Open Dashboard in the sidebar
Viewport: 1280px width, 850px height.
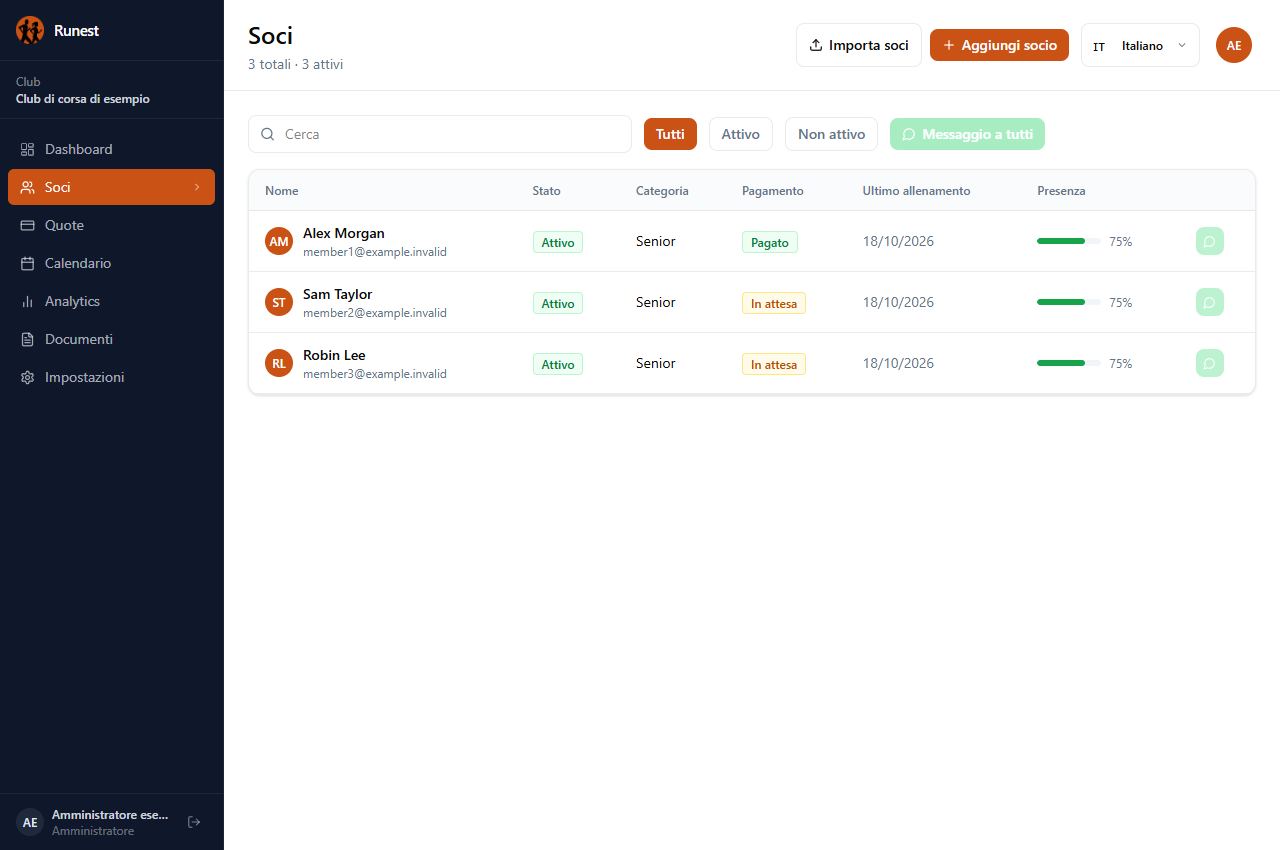[x=111, y=149]
